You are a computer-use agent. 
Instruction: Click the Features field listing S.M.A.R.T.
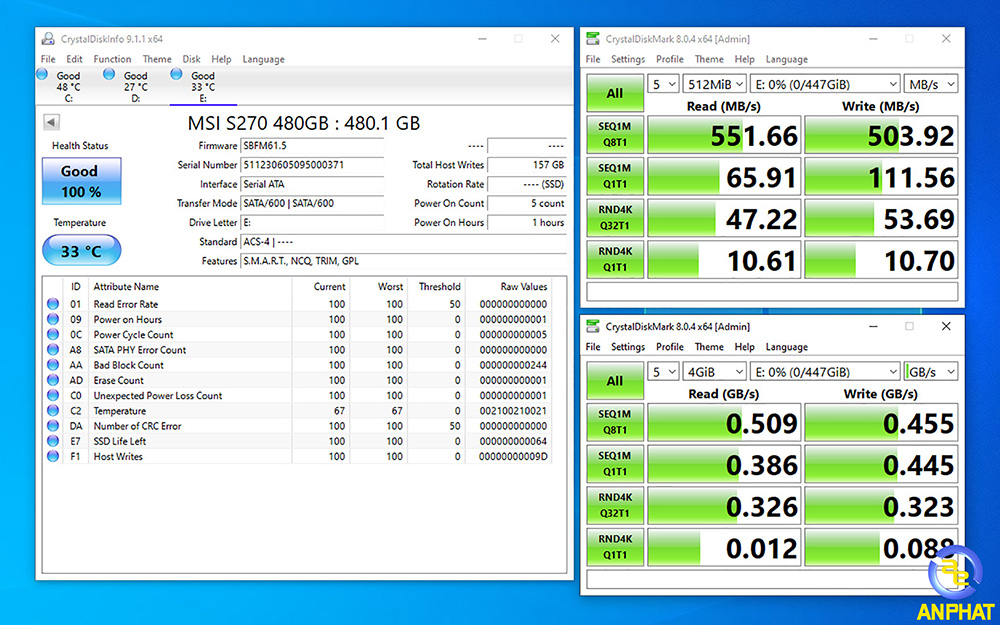(x=403, y=261)
